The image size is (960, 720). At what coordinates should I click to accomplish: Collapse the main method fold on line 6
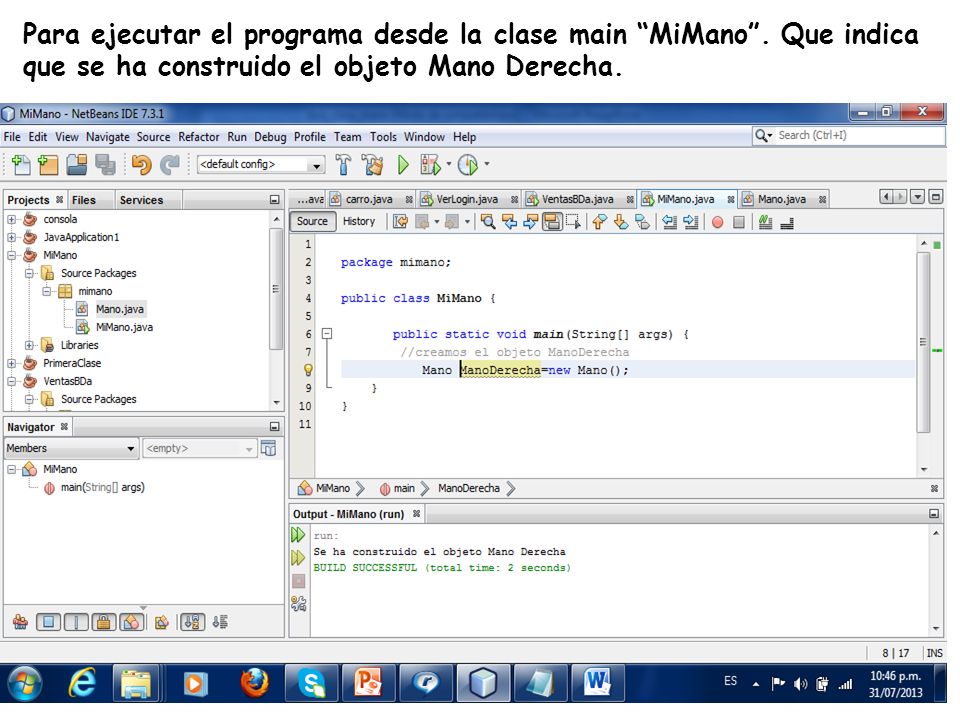coord(327,334)
